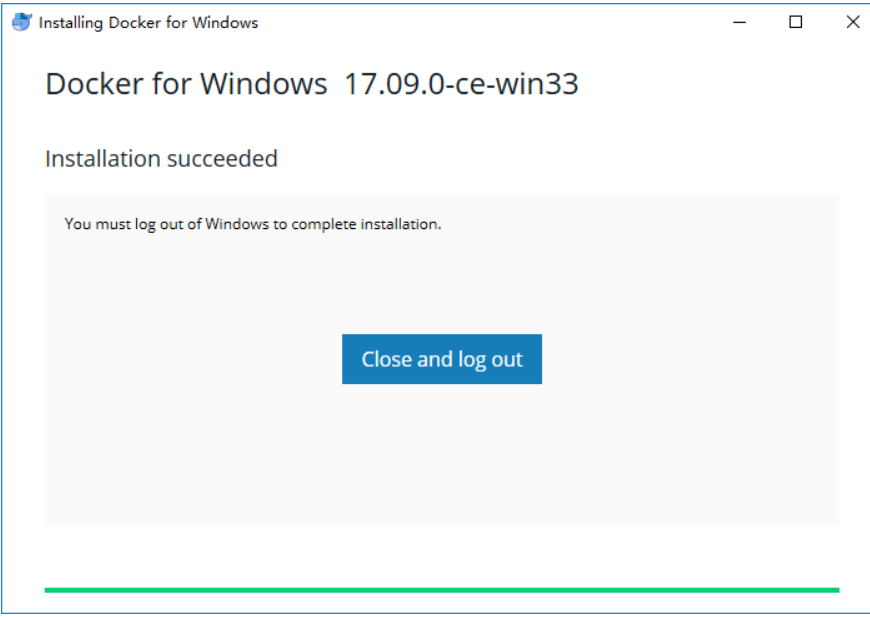The image size is (870, 617).
Task: Click the word succeeded in the status line
Action: point(222,159)
